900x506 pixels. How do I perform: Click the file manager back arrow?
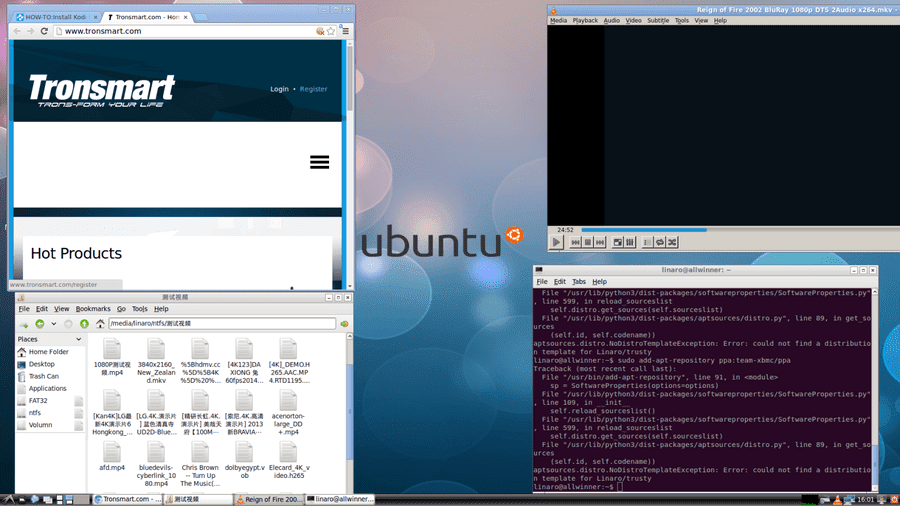[x=40, y=324]
